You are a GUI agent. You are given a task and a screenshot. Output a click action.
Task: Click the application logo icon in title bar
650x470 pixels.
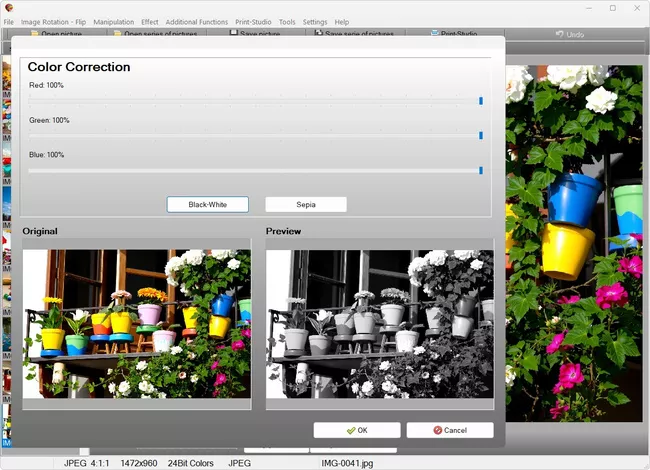click(x=9, y=7)
